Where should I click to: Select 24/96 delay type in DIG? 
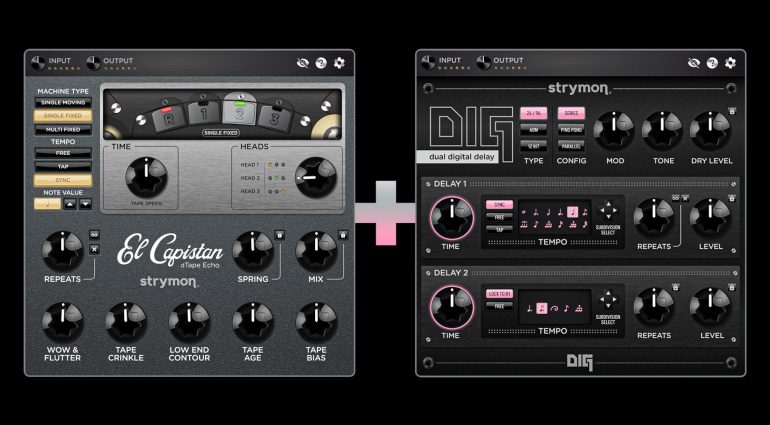pos(534,113)
